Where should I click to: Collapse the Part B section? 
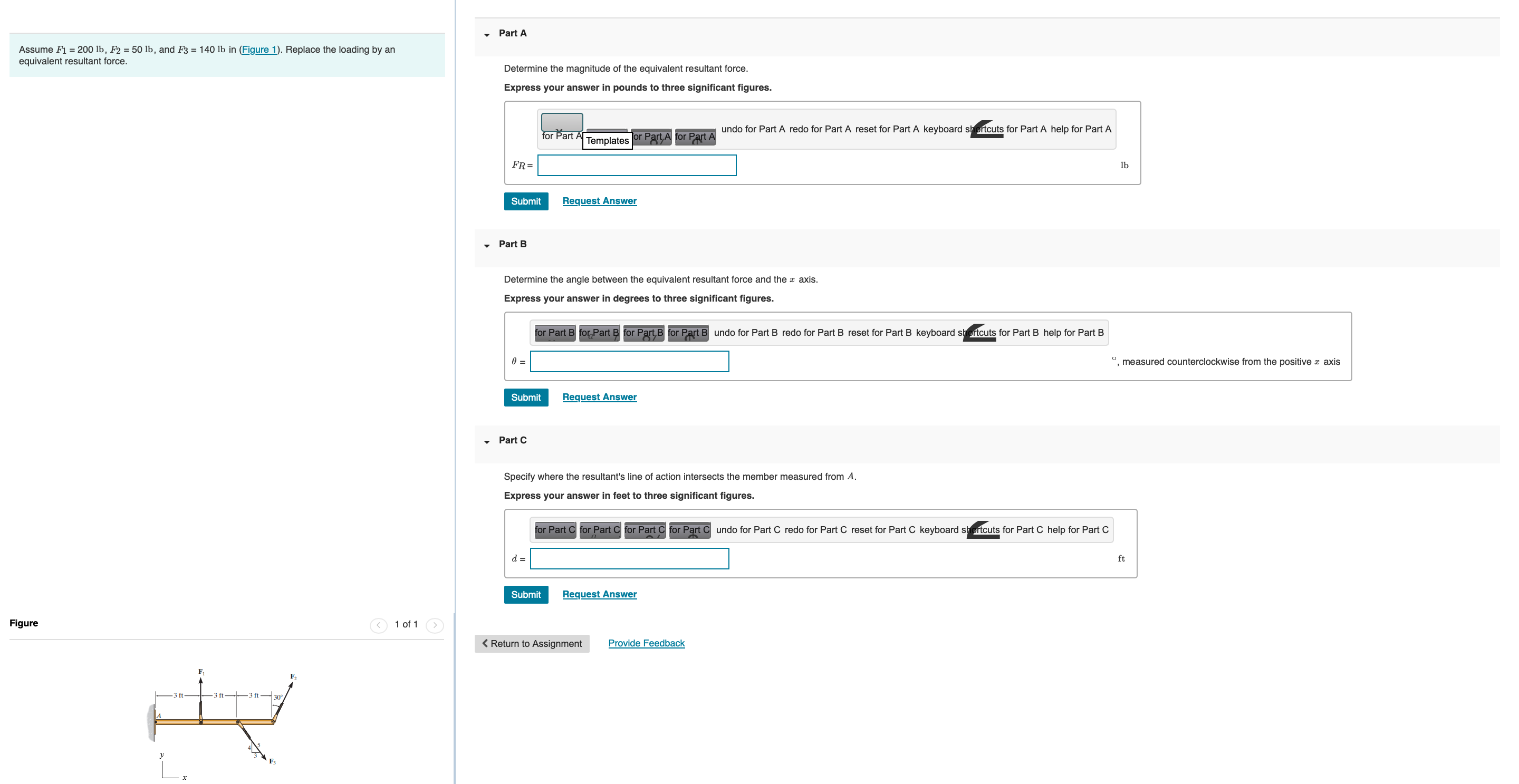point(487,245)
